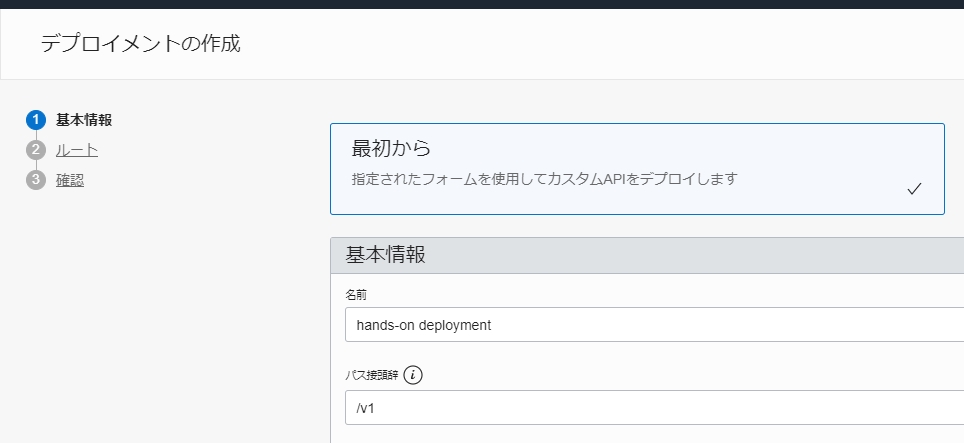
Task: Click the カスタムAPIをデプロイします description text
Action: pos(544,179)
